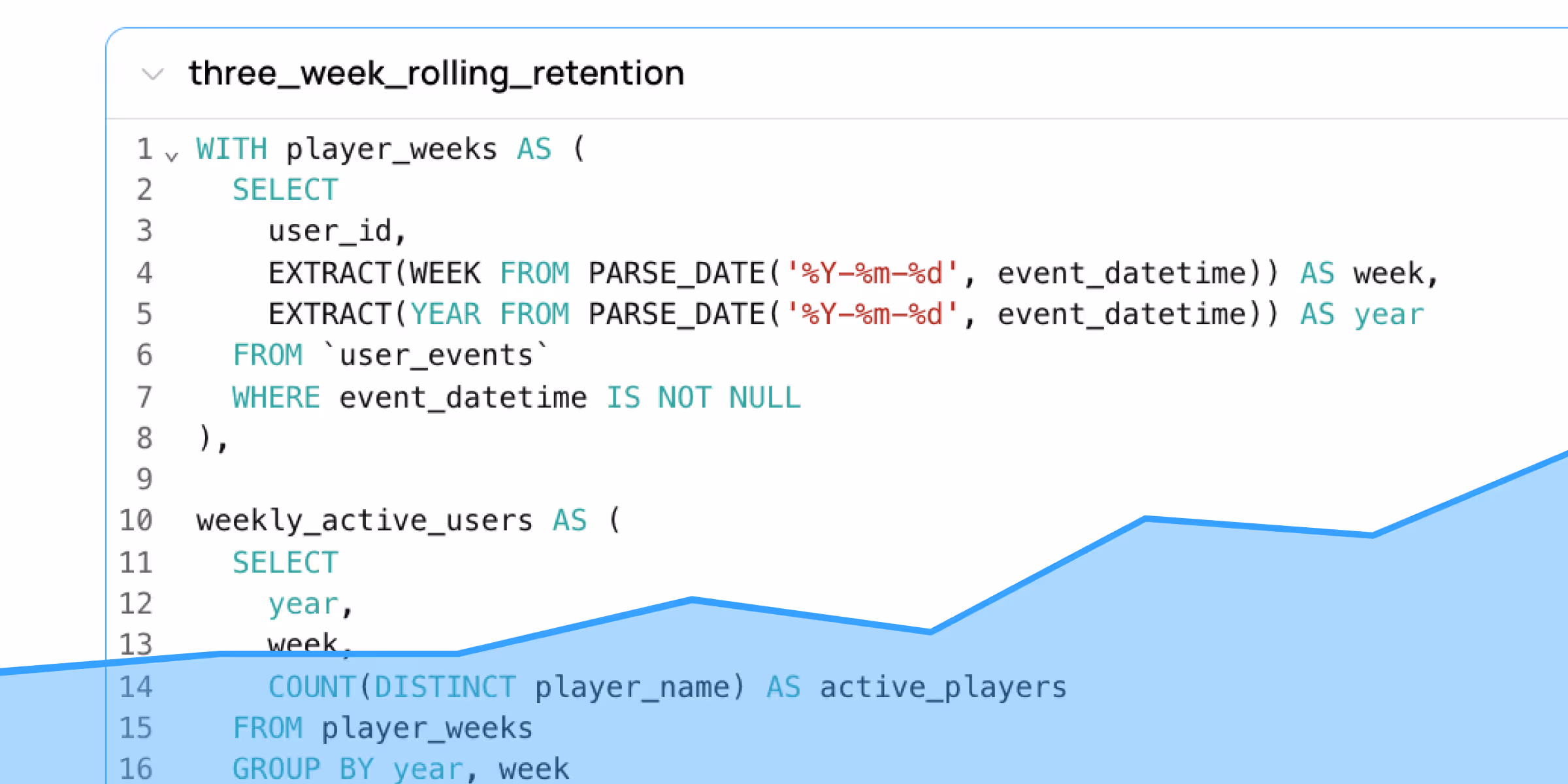Click line number 4 in gutter

click(144, 273)
